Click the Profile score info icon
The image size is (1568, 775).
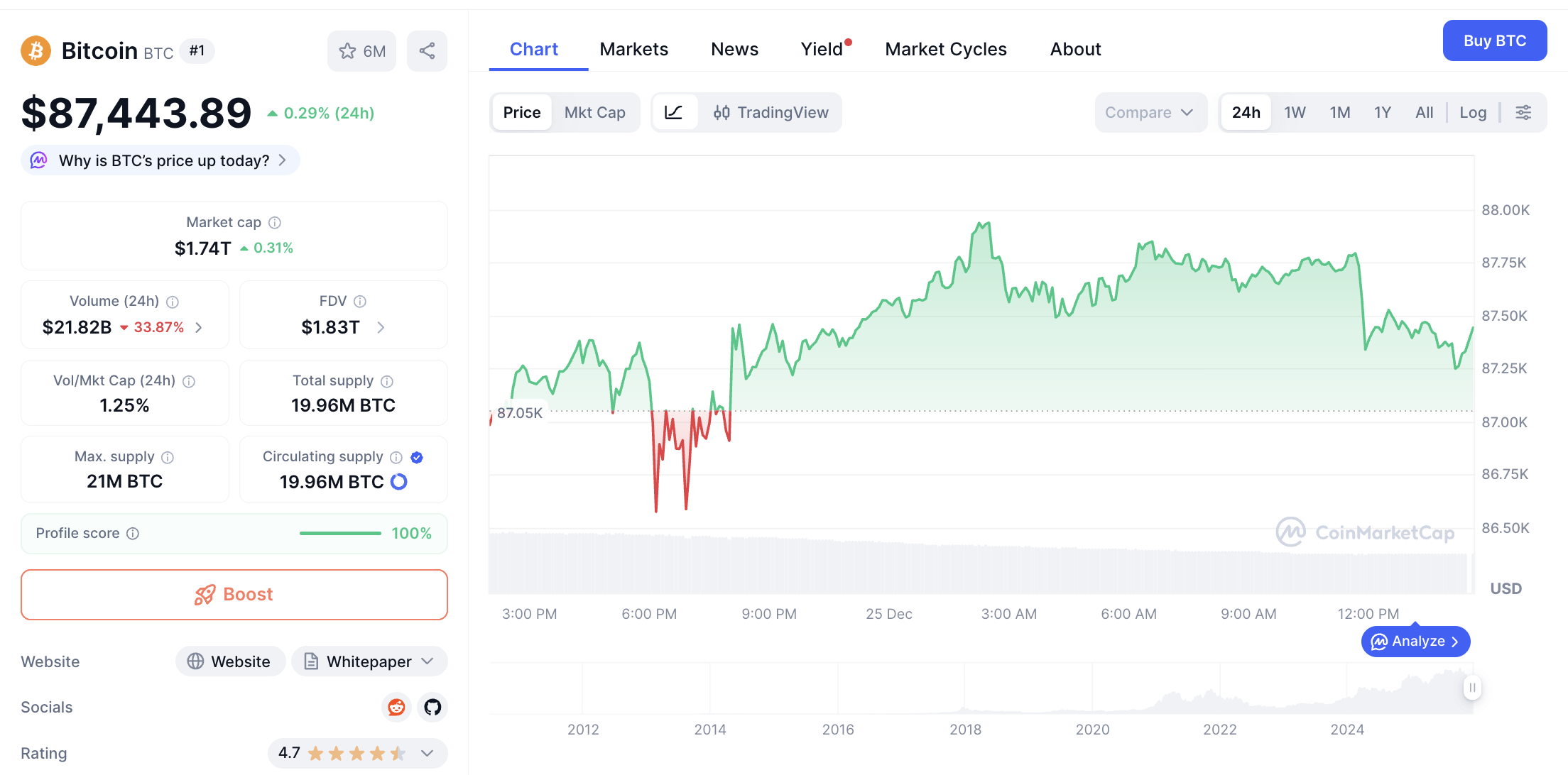[133, 534]
